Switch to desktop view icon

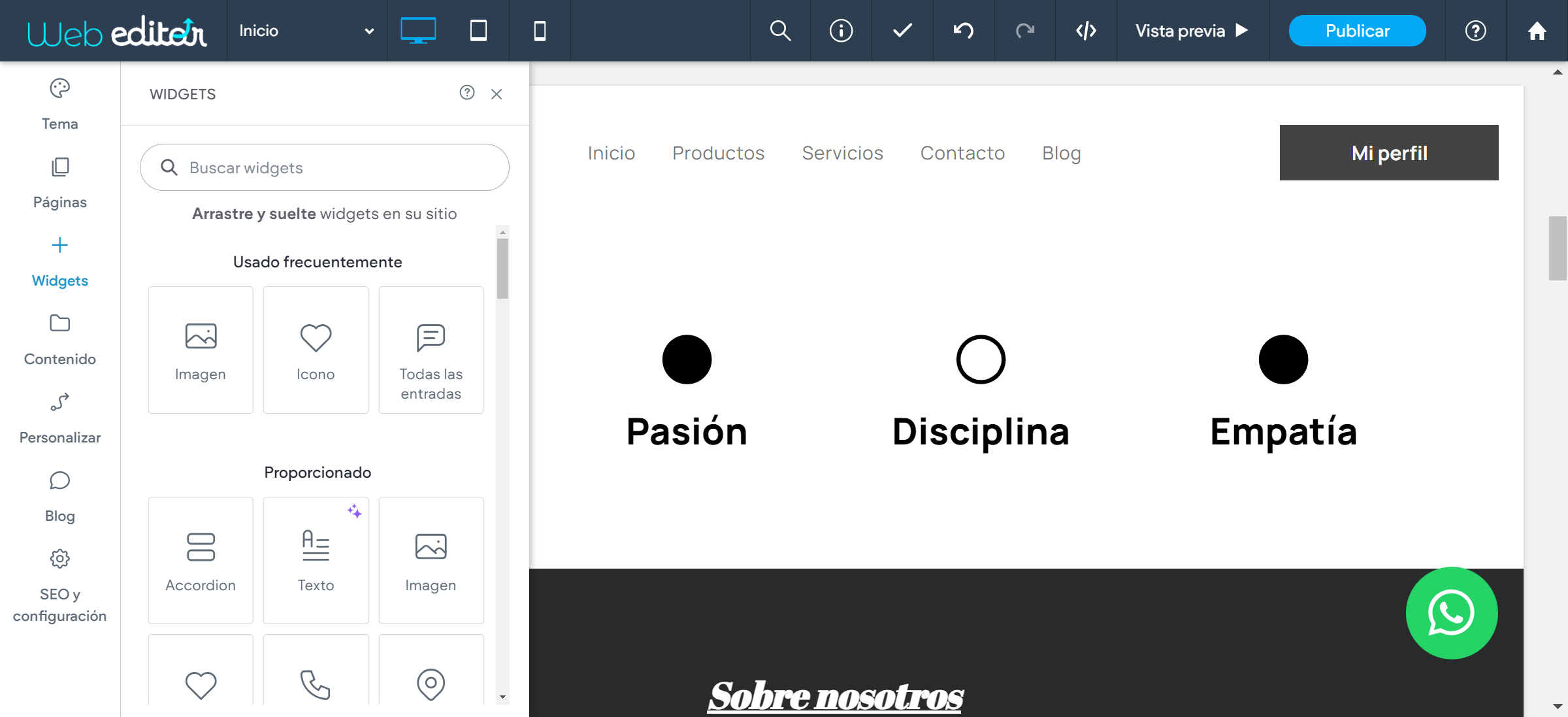(x=418, y=31)
